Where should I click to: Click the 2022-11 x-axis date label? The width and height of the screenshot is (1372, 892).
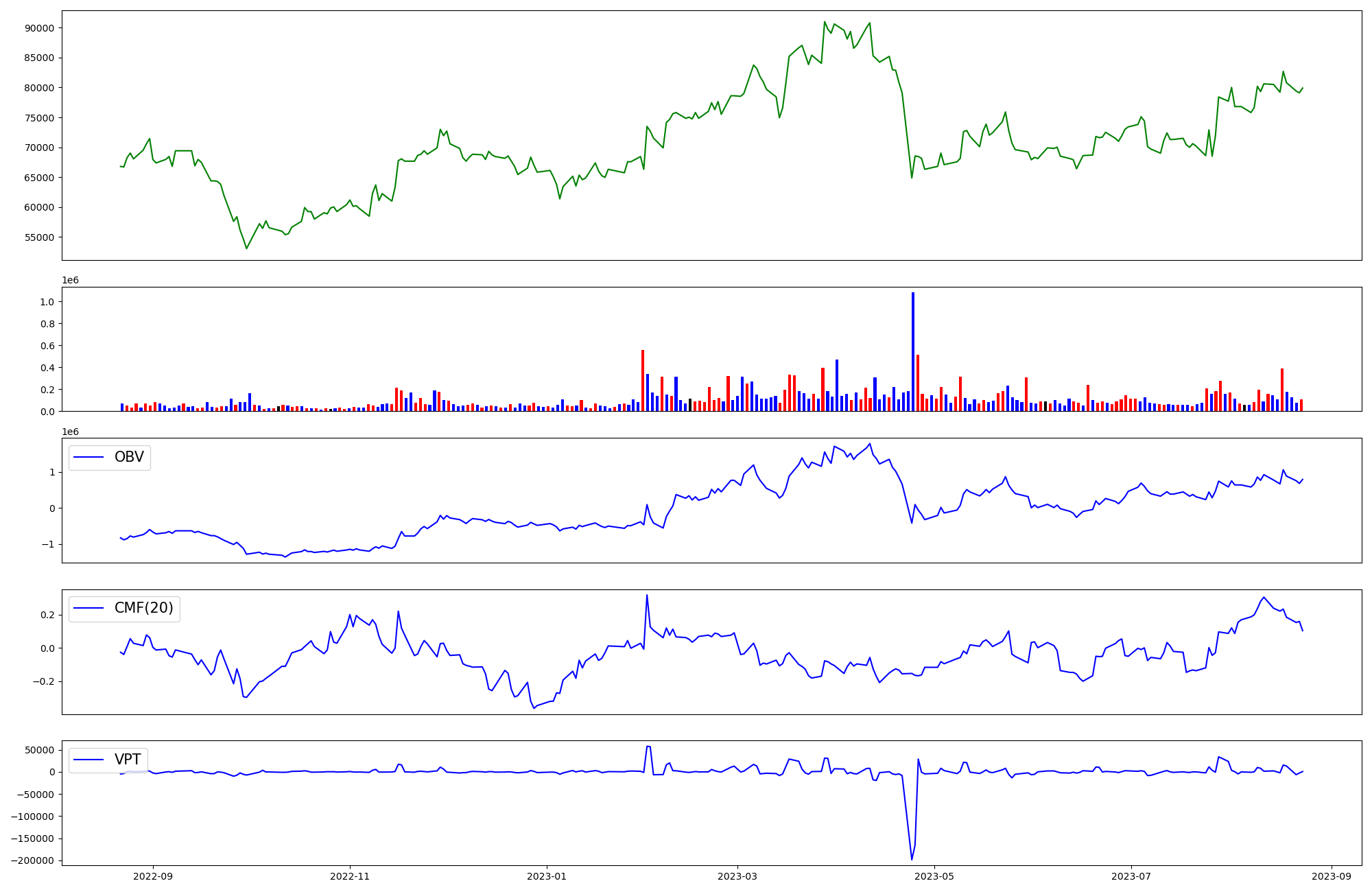coord(350,876)
